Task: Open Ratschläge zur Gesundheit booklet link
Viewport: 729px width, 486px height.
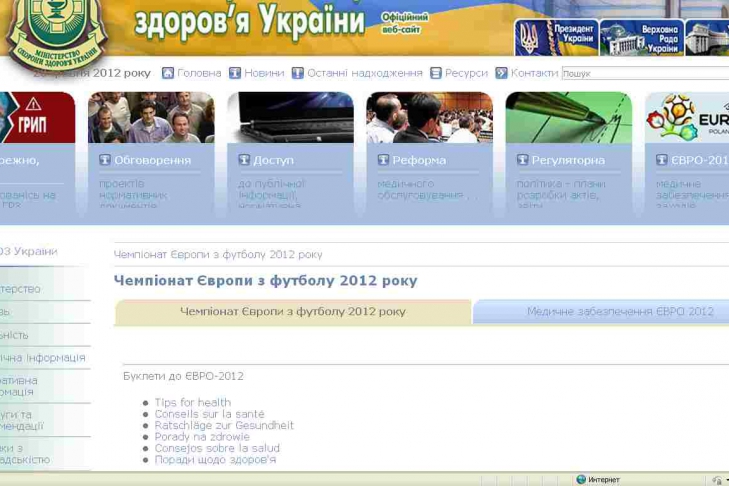Action: pyautogui.click(x=224, y=425)
